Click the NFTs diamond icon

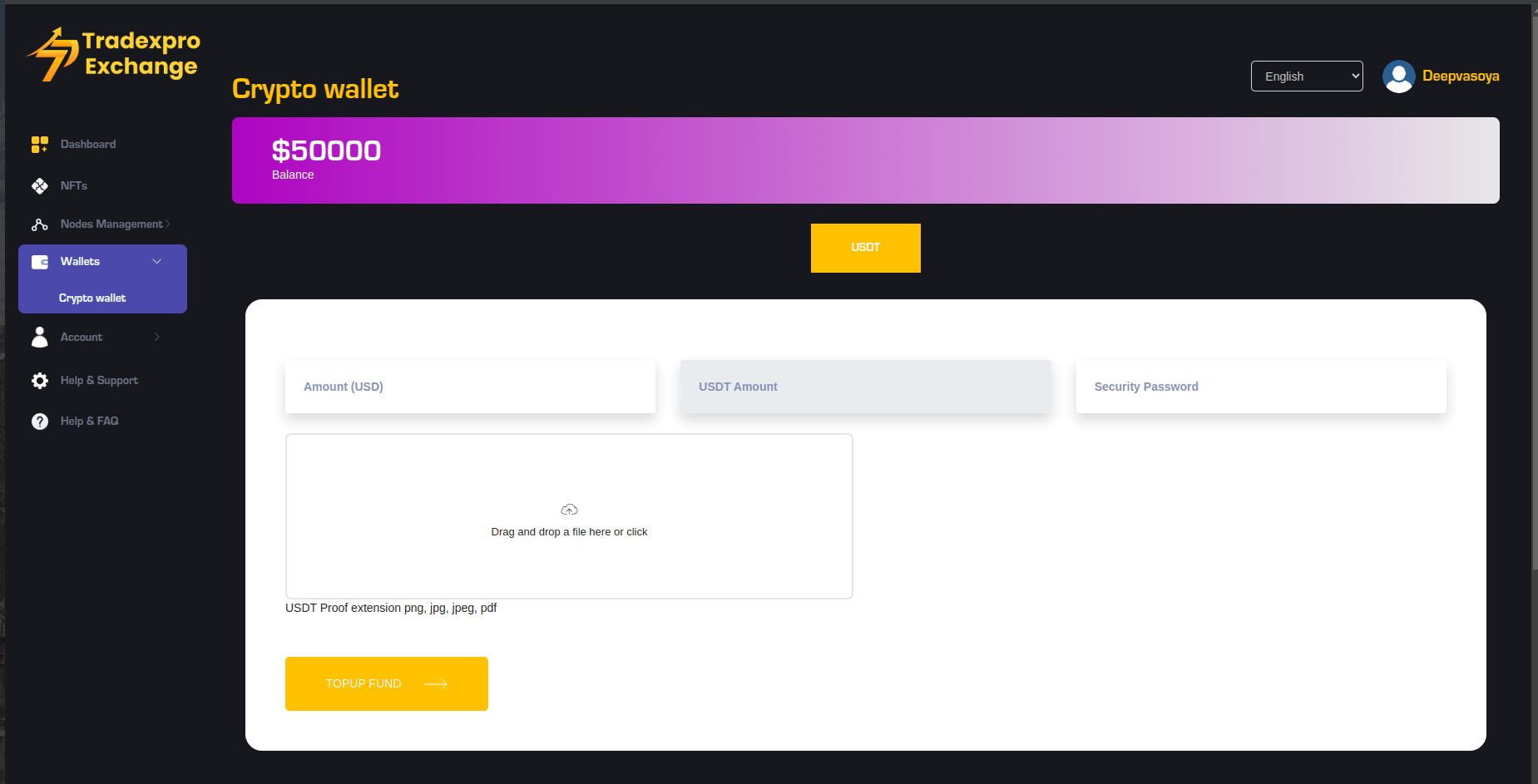(x=40, y=186)
